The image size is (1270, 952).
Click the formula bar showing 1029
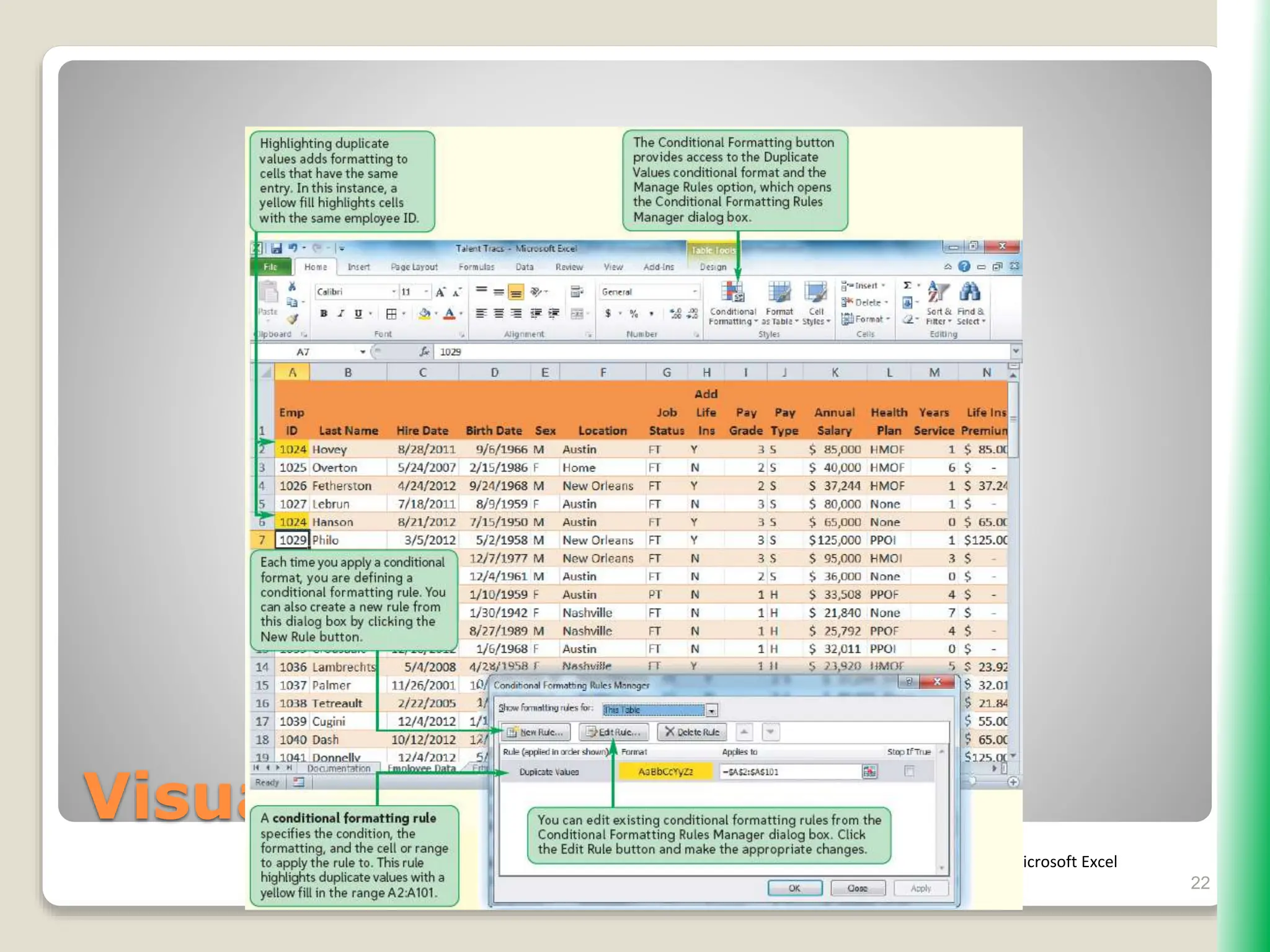[x=722, y=352]
